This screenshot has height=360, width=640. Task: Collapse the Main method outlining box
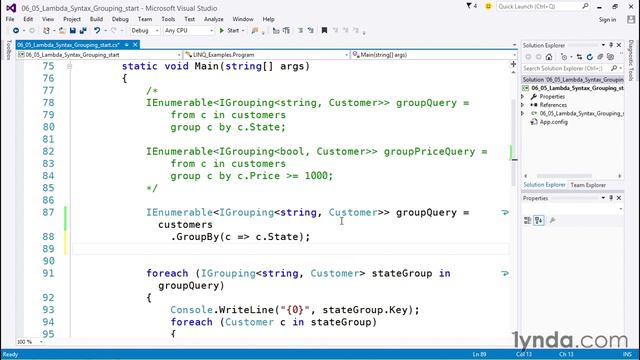[x=69, y=66]
